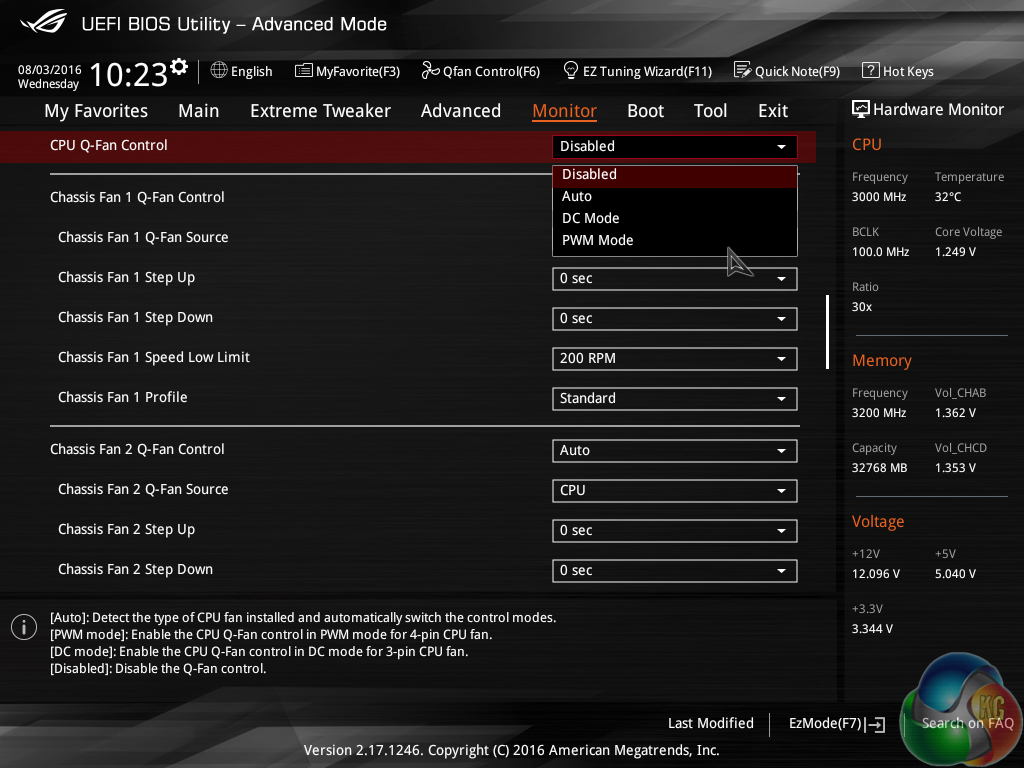Click the MyFavorite list icon
The width and height of the screenshot is (1024, 768).
(x=303, y=71)
